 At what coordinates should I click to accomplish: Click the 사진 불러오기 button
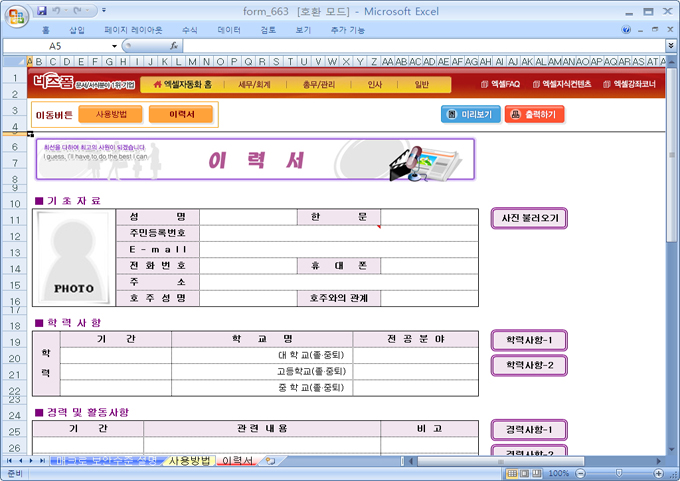click(x=529, y=218)
